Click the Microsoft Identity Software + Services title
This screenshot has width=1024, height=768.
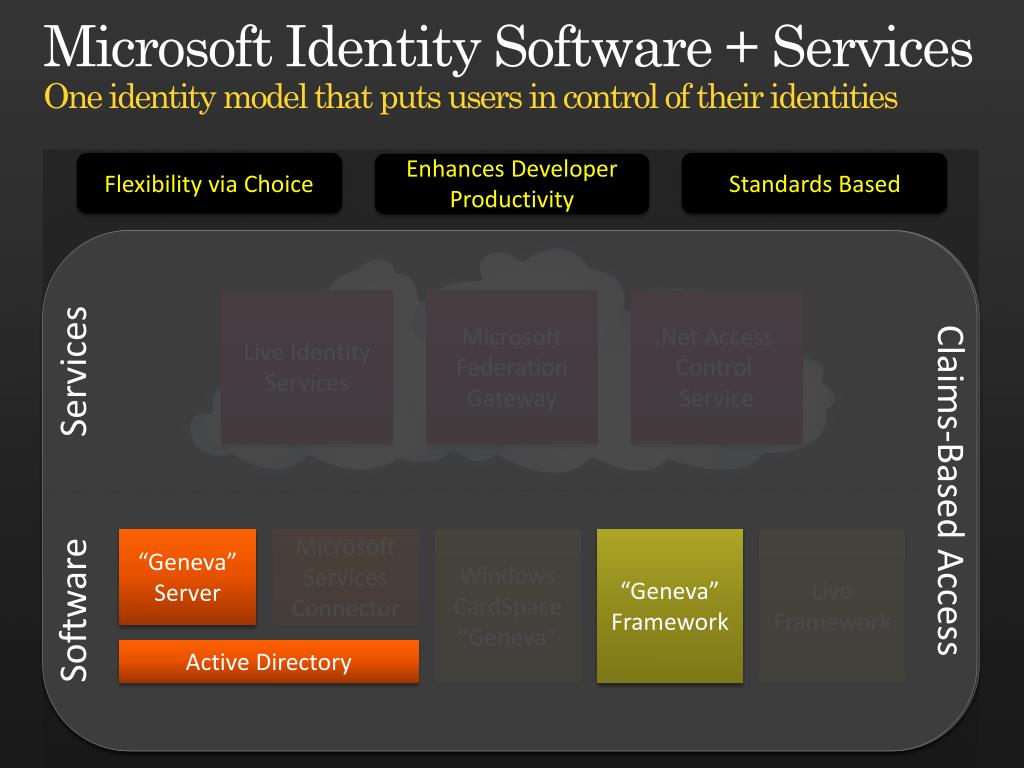pyautogui.click(x=508, y=47)
